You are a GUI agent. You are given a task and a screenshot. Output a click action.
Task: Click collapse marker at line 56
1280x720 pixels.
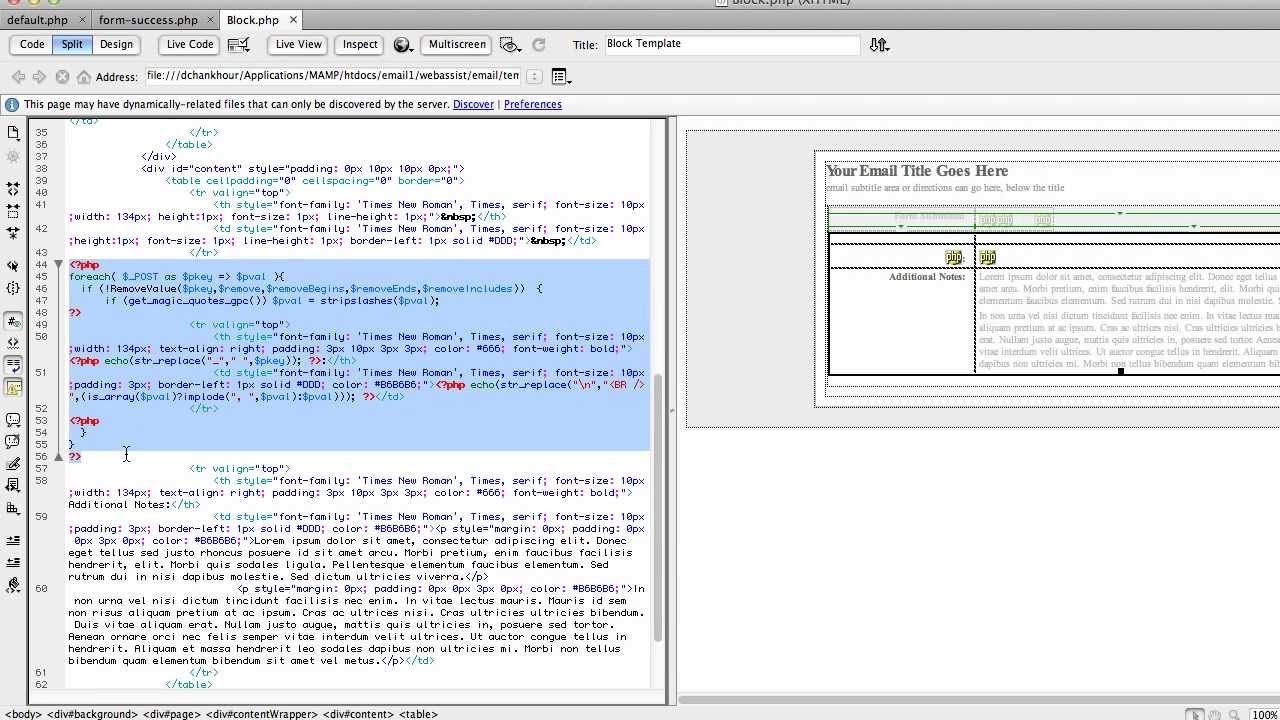tap(59, 457)
